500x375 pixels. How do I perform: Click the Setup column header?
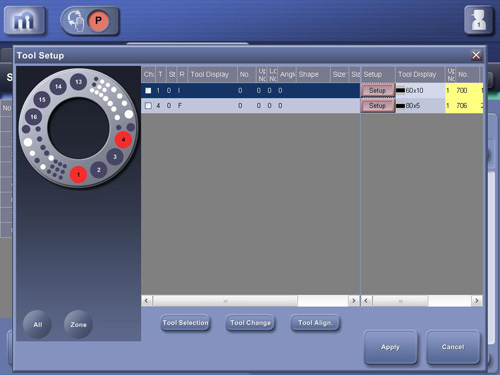tap(378, 74)
